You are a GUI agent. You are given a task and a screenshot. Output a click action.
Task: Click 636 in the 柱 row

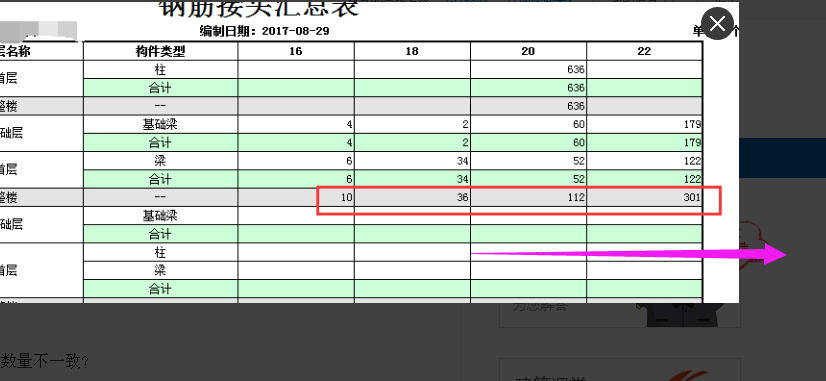pos(576,70)
